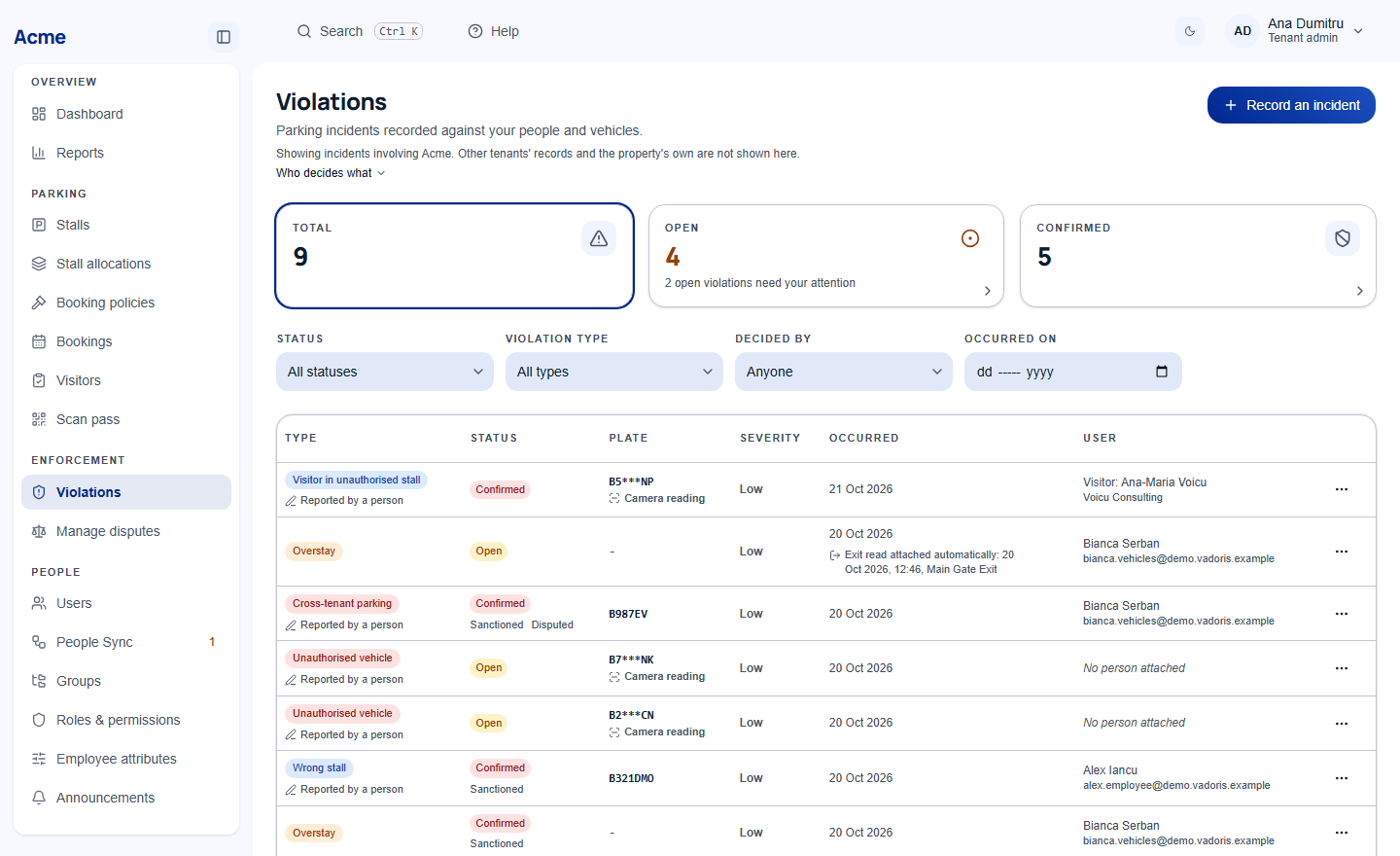This screenshot has width=1400, height=856.
Task: Click the Disputed label on B987EV row
Action: tap(552, 624)
